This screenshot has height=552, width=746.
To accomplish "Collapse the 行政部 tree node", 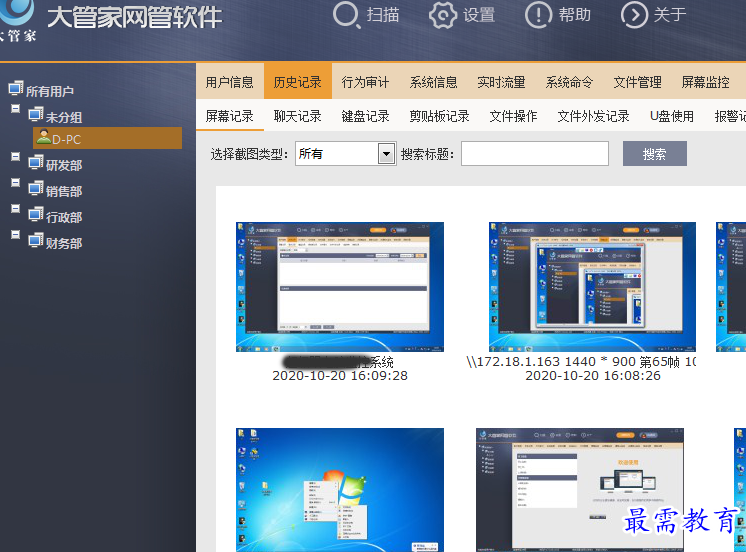I will (16, 209).
